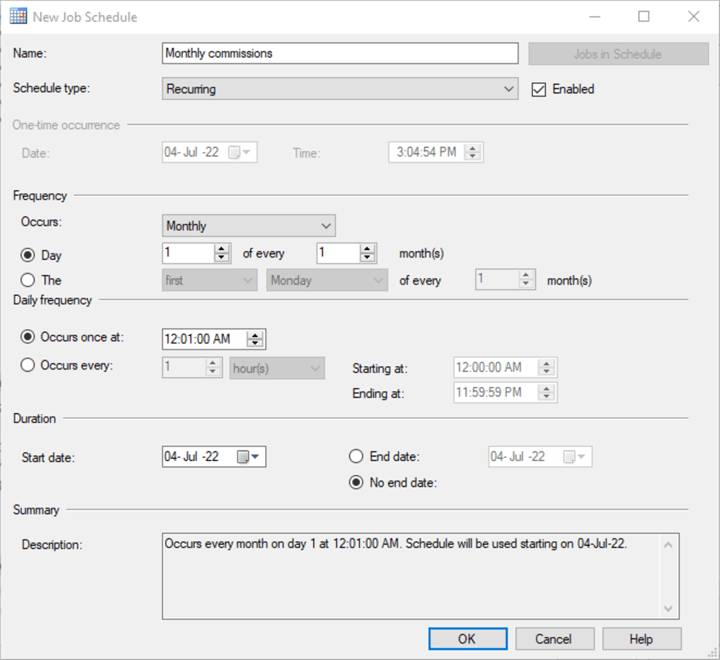The height and width of the screenshot is (660, 720).
Task: Decrease the Day row months interval
Action: (367, 258)
